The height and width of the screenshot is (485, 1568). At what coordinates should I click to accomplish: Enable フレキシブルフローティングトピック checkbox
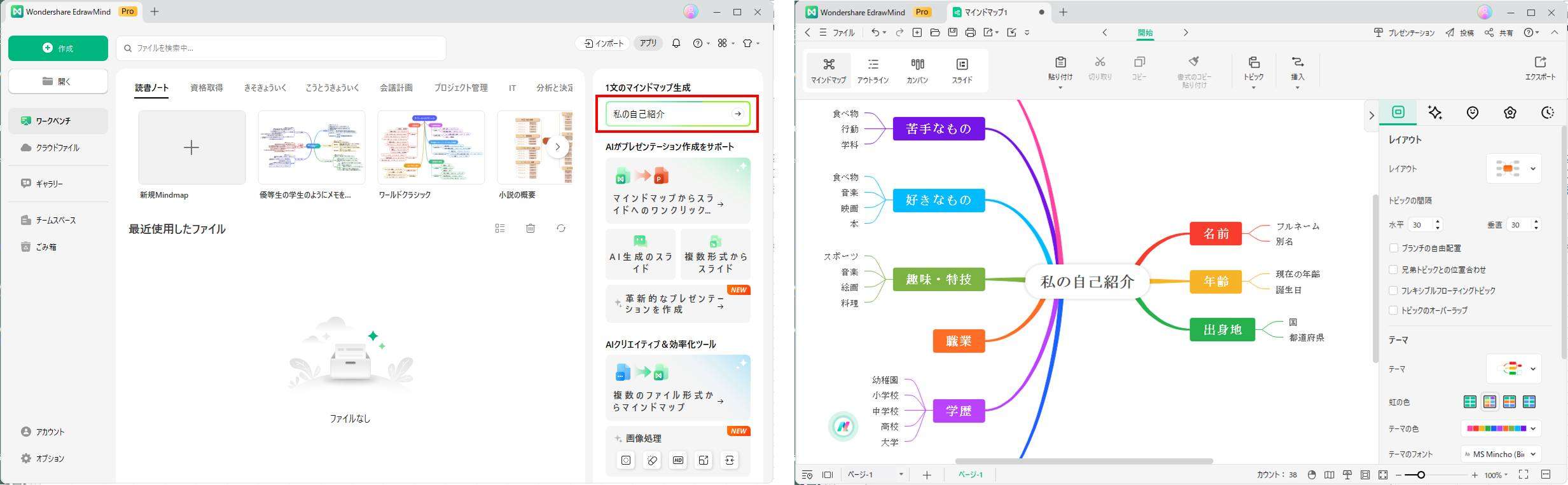[1394, 290]
